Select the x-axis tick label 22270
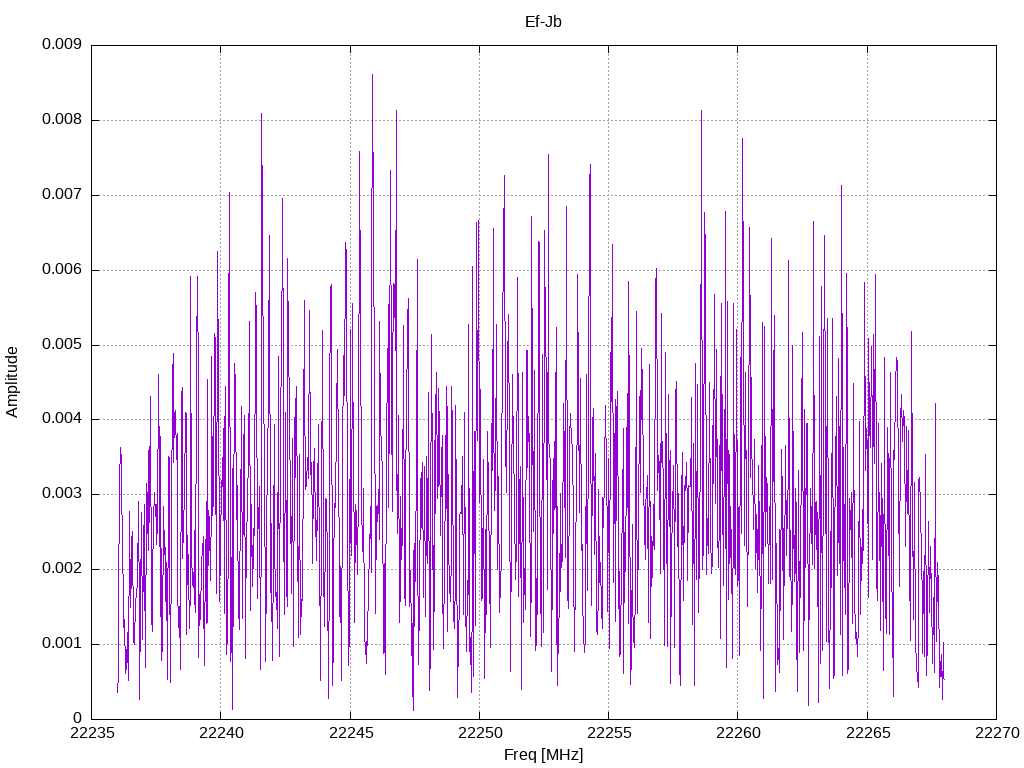The width and height of the screenshot is (1024, 768). (x=997, y=733)
